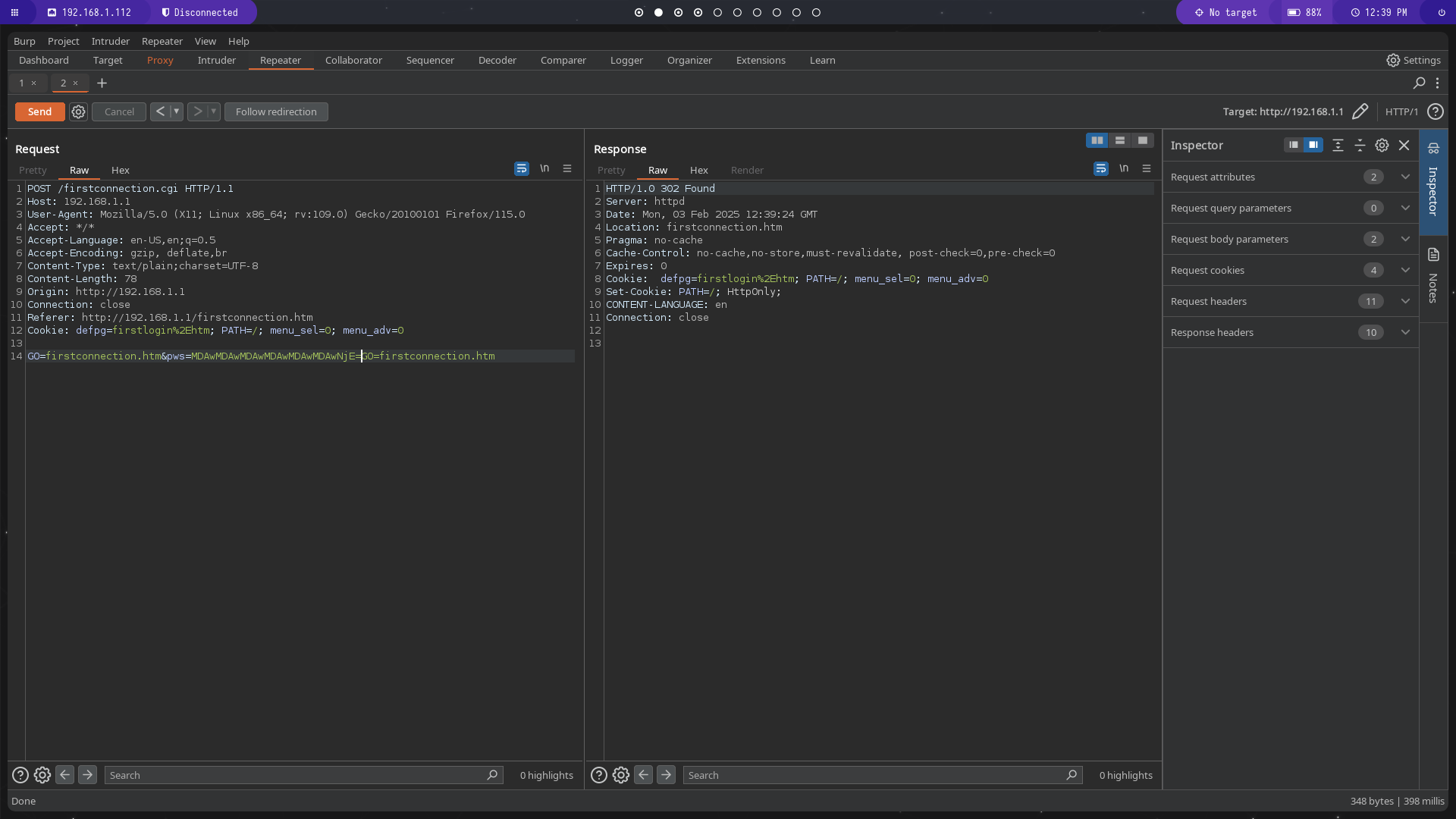Click Follow redirection button
1456x819 pixels.
tap(276, 111)
